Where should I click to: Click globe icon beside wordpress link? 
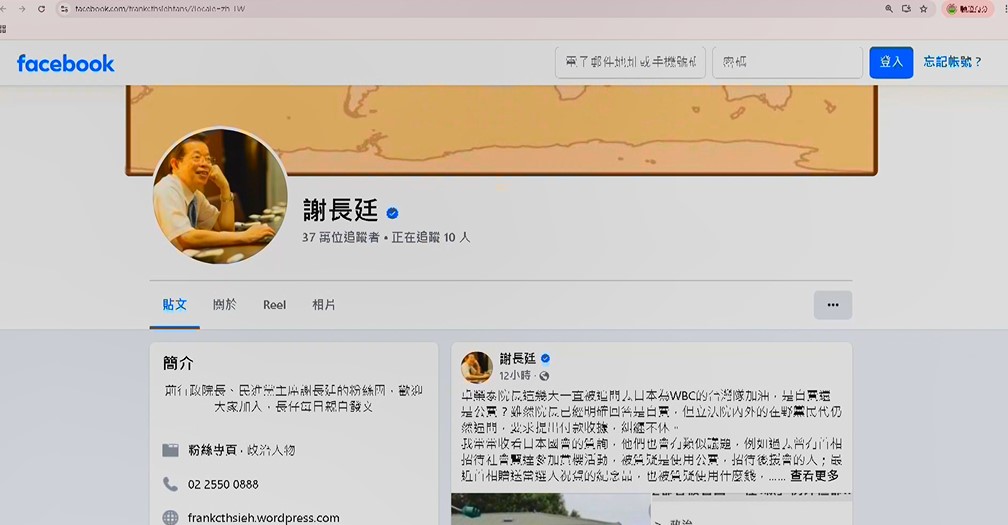(x=170, y=517)
